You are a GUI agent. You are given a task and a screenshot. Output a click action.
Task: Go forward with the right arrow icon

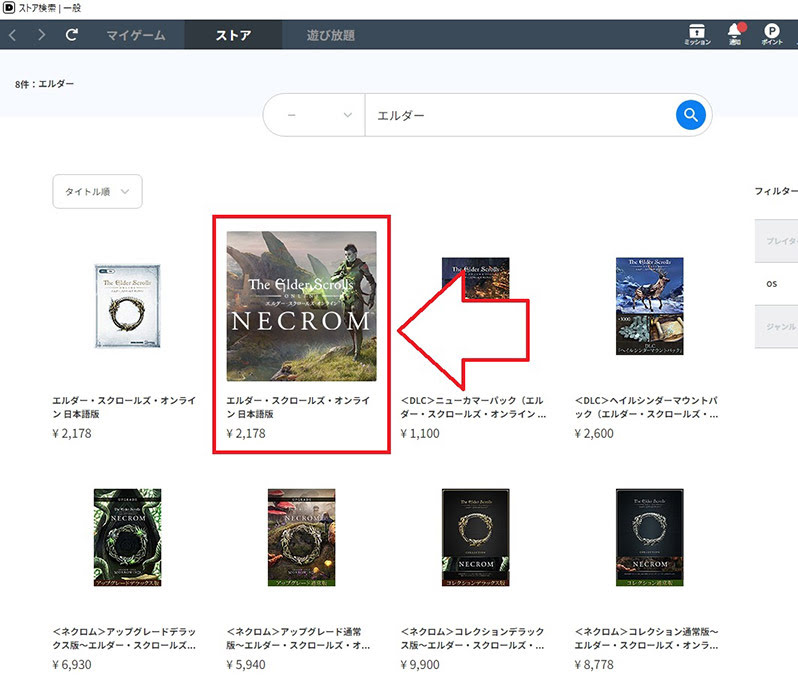pos(42,35)
